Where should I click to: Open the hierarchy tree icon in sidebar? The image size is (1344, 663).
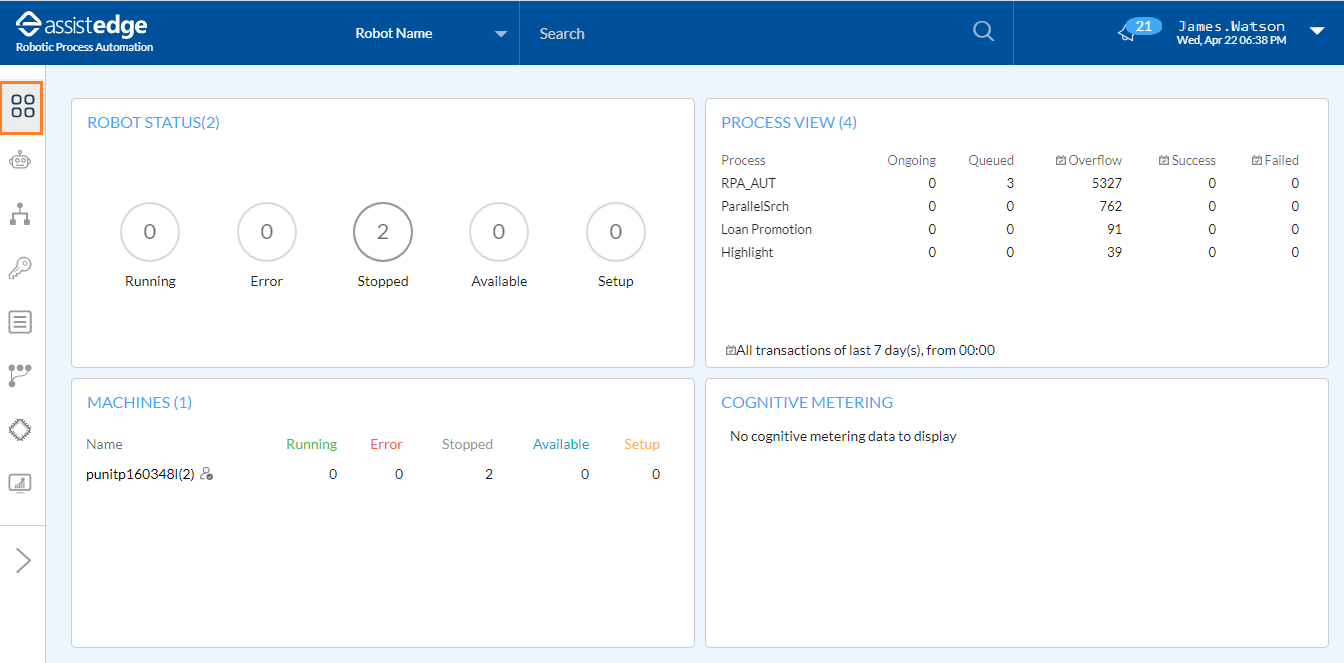coord(20,214)
